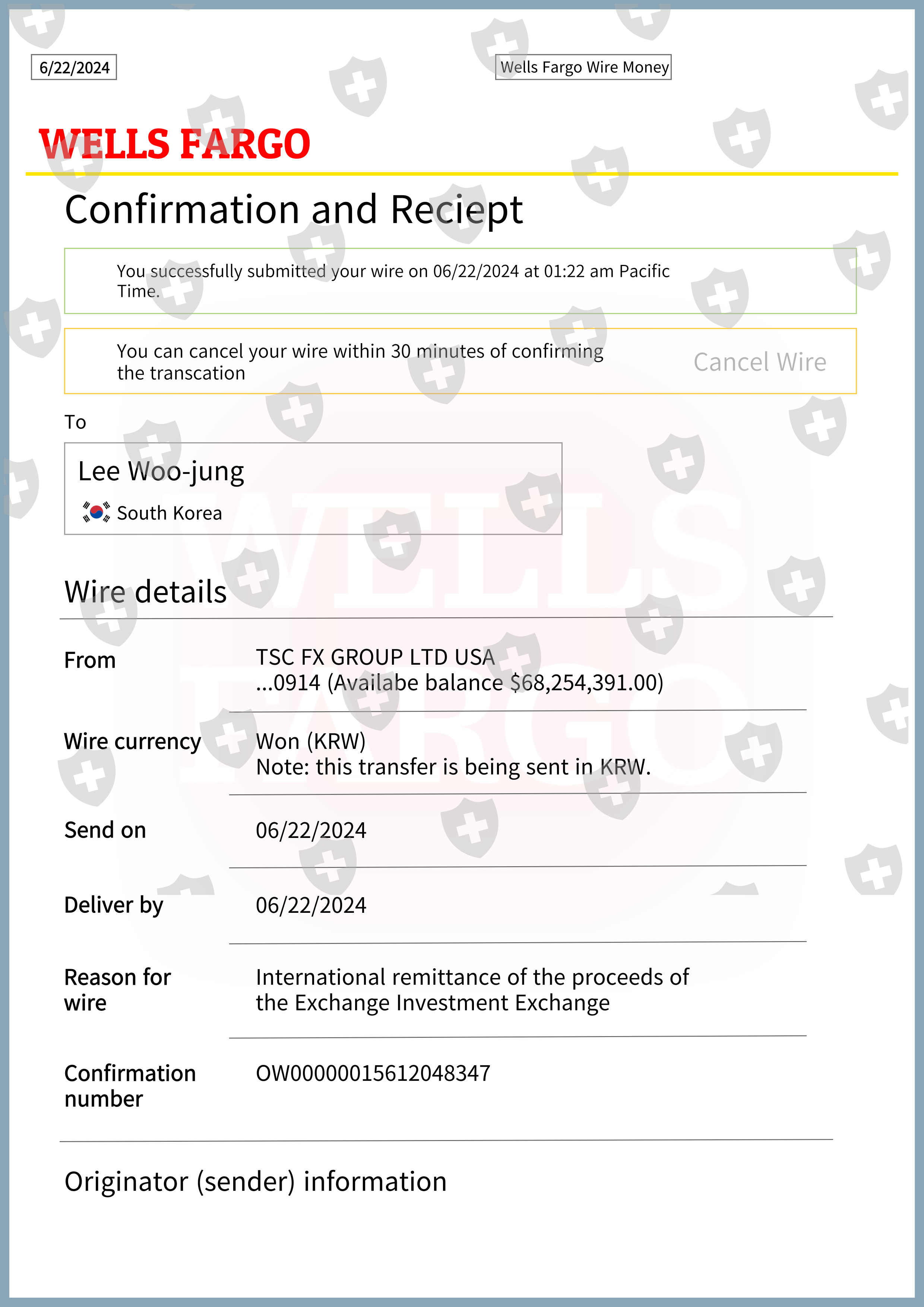The image size is (924, 1307).
Task: Select sender TSC FX GROUP LTD USA
Action: point(375,658)
